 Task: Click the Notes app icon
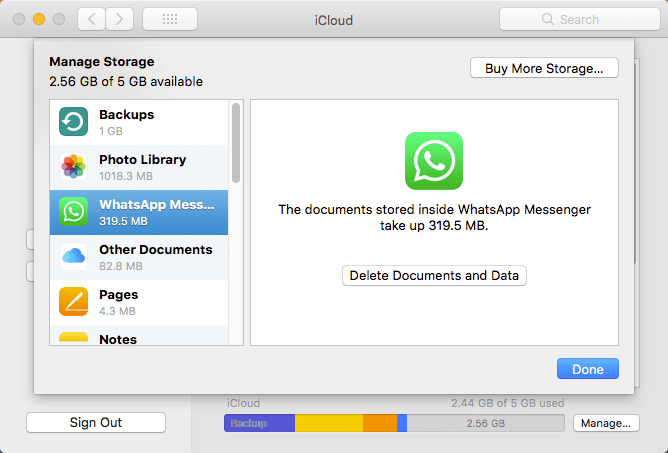73,338
